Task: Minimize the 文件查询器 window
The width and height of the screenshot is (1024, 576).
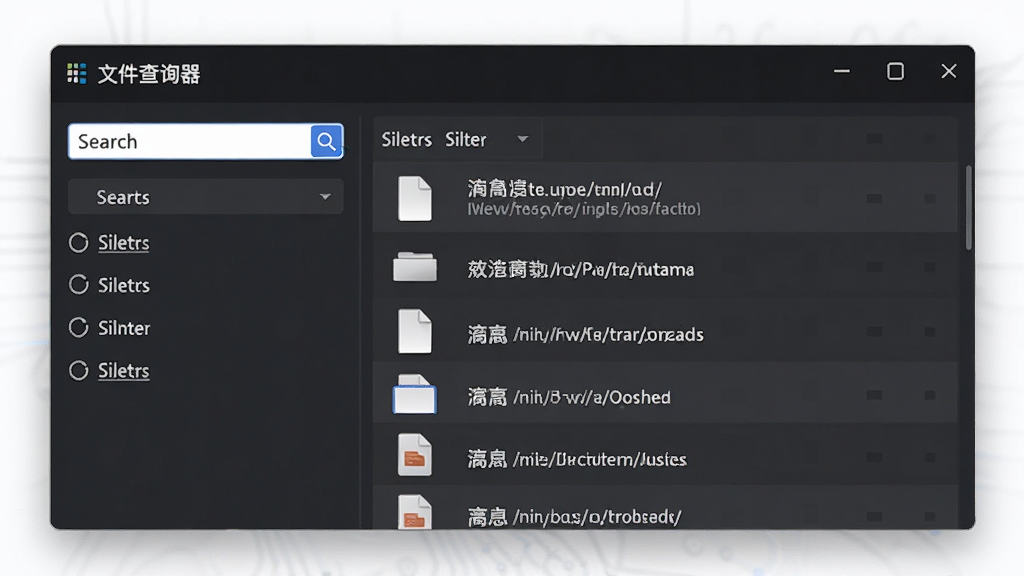Action: 842,71
